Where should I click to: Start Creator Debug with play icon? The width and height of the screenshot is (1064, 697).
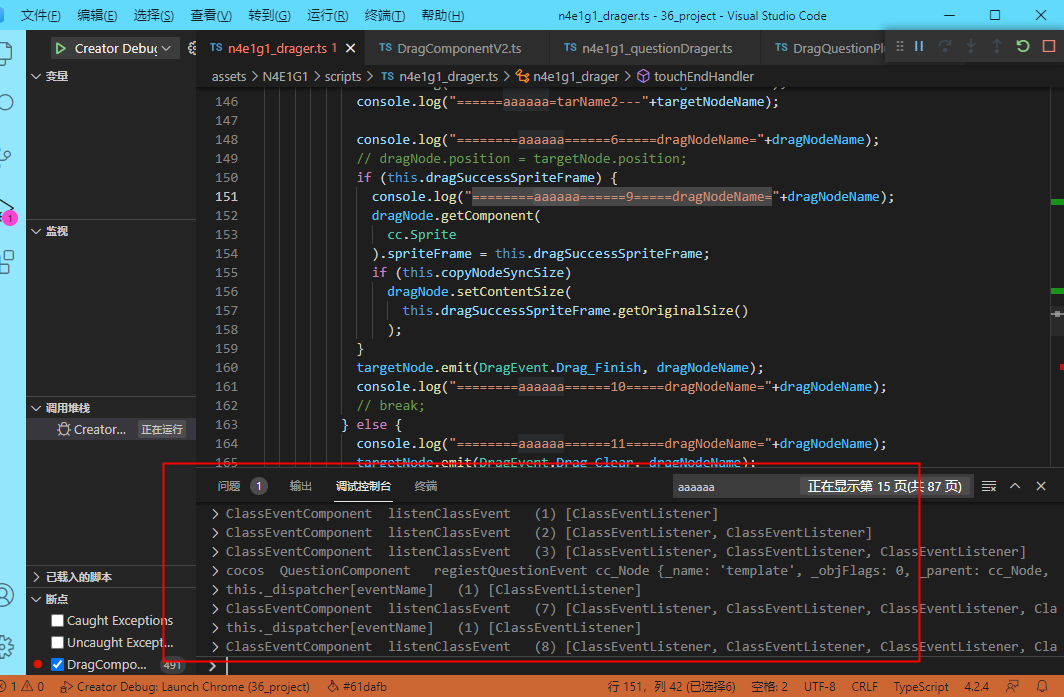pos(60,48)
